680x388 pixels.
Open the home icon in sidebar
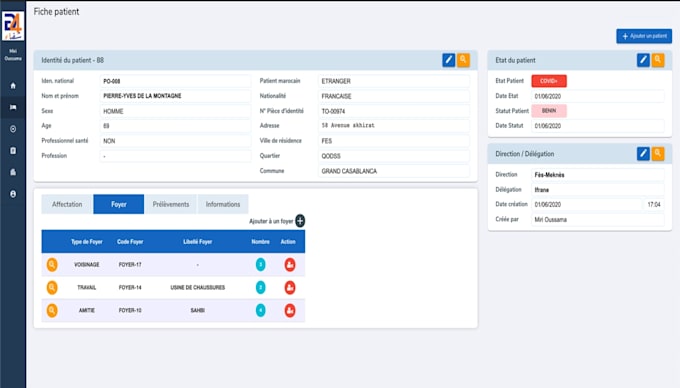13,86
